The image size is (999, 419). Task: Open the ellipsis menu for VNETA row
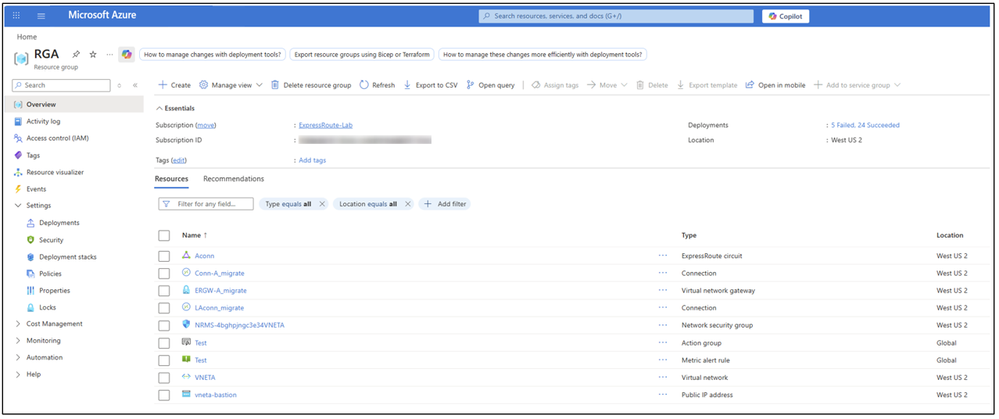[663, 378]
